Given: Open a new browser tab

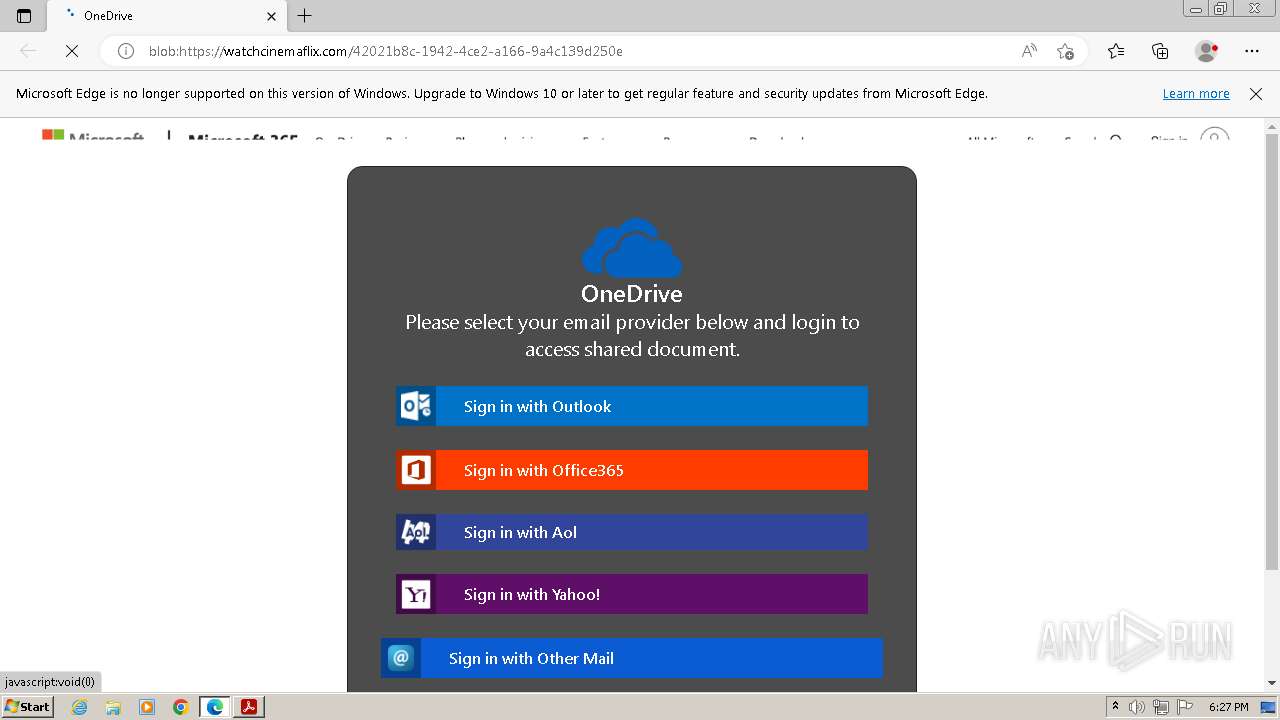Looking at the screenshot, I should [x=305, y=16].
